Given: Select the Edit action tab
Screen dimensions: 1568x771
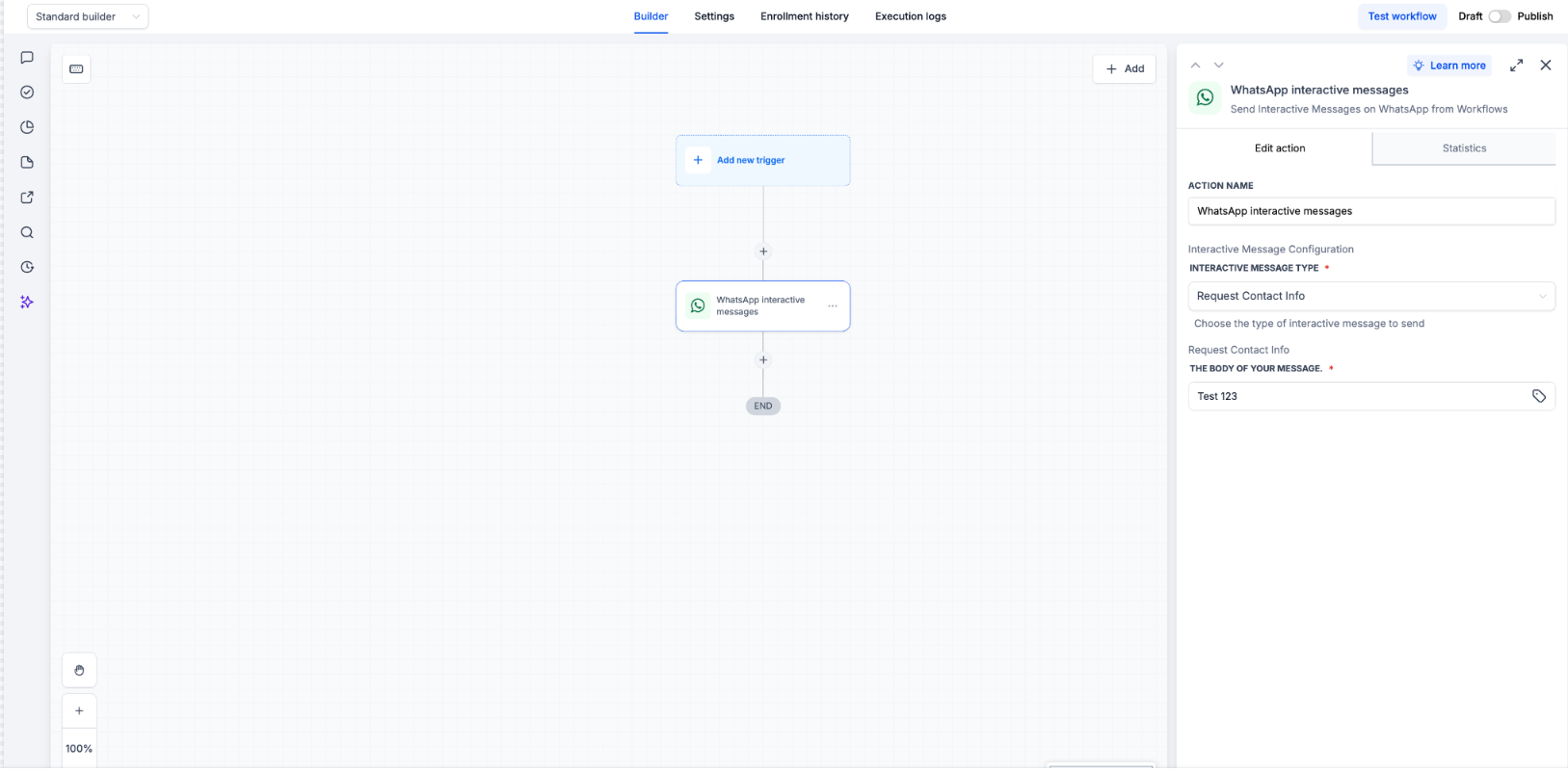Looking at the screenshot, I should pos(1280,148).
